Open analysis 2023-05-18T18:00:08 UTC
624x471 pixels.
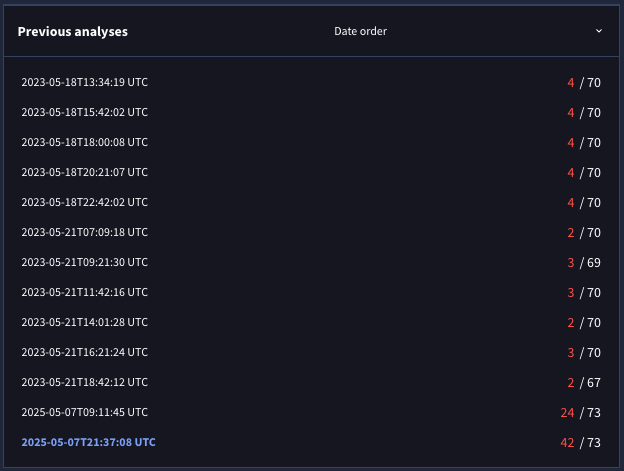84,142
